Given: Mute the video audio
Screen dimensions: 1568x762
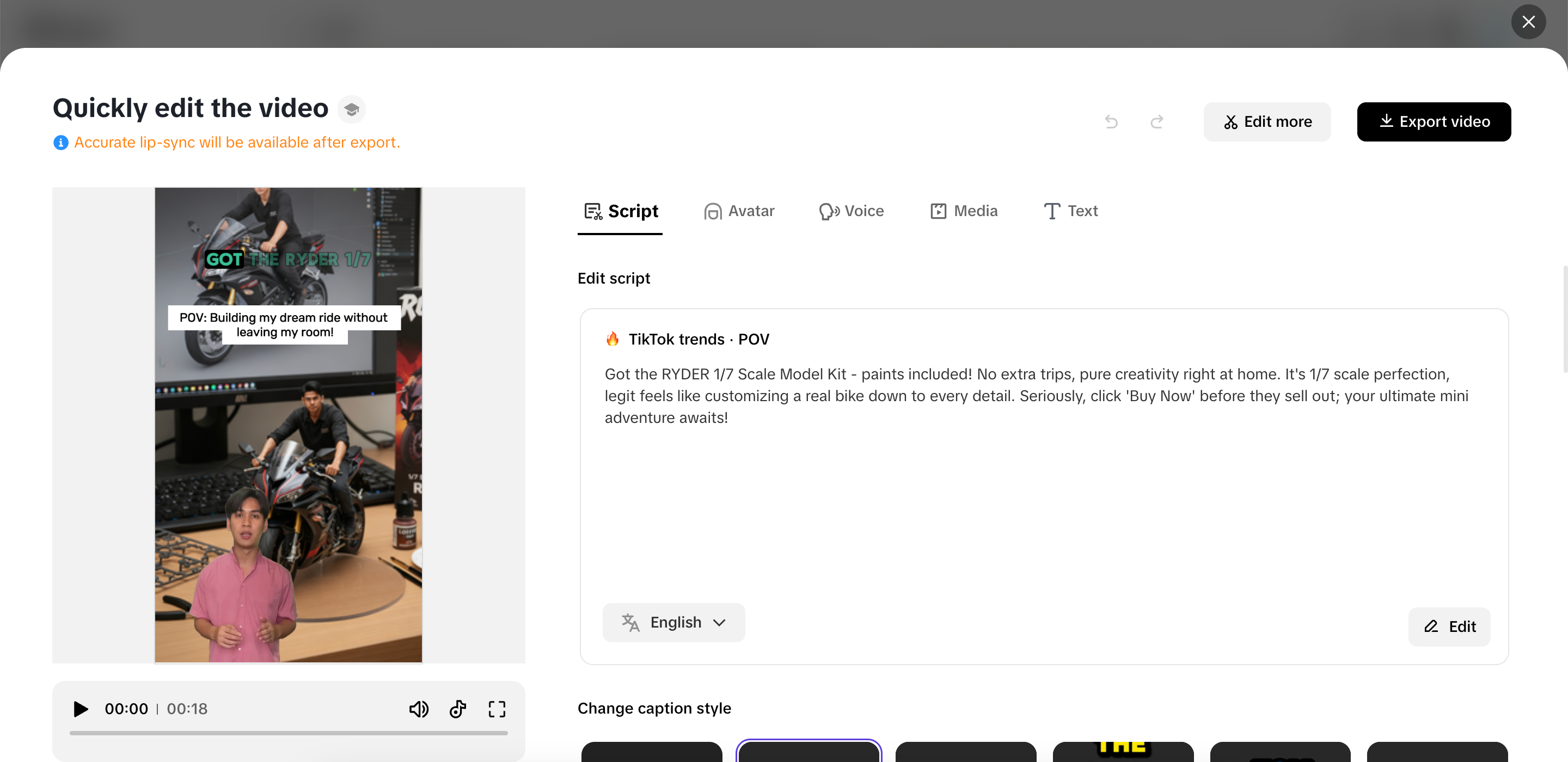Looking at the screenshot, I should pos(419,709).
